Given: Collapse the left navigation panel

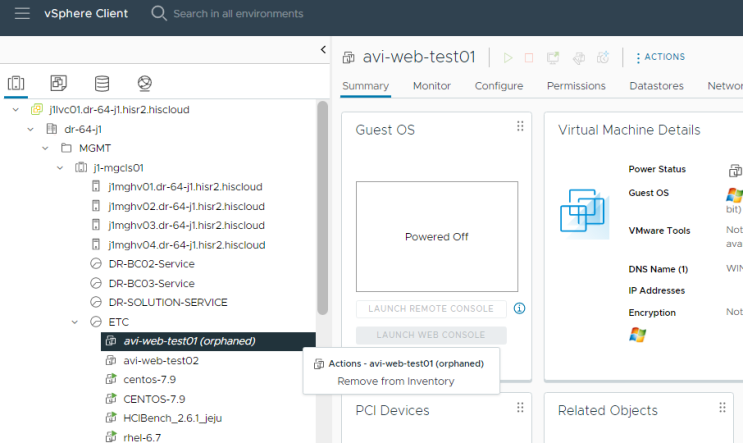Looking at the screenshot, I should click(323, 50).
